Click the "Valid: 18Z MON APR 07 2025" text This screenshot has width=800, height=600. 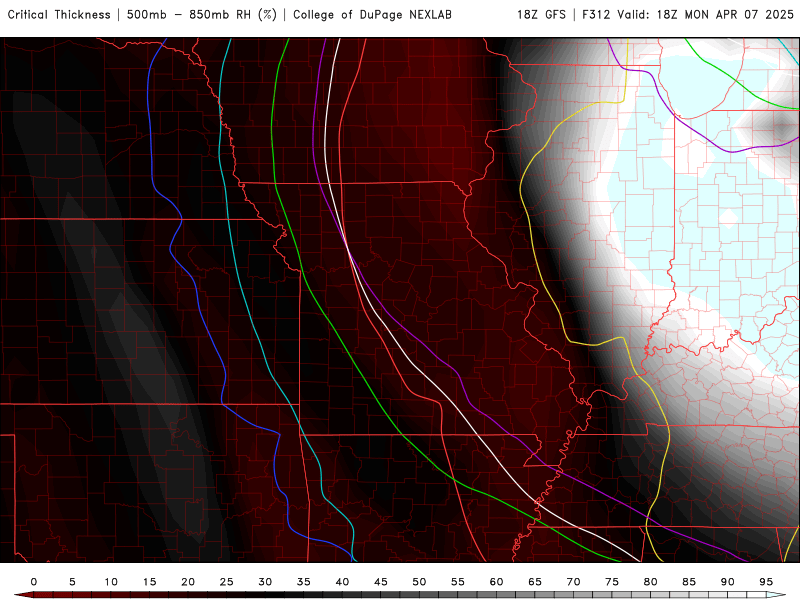tap(706, 15)
